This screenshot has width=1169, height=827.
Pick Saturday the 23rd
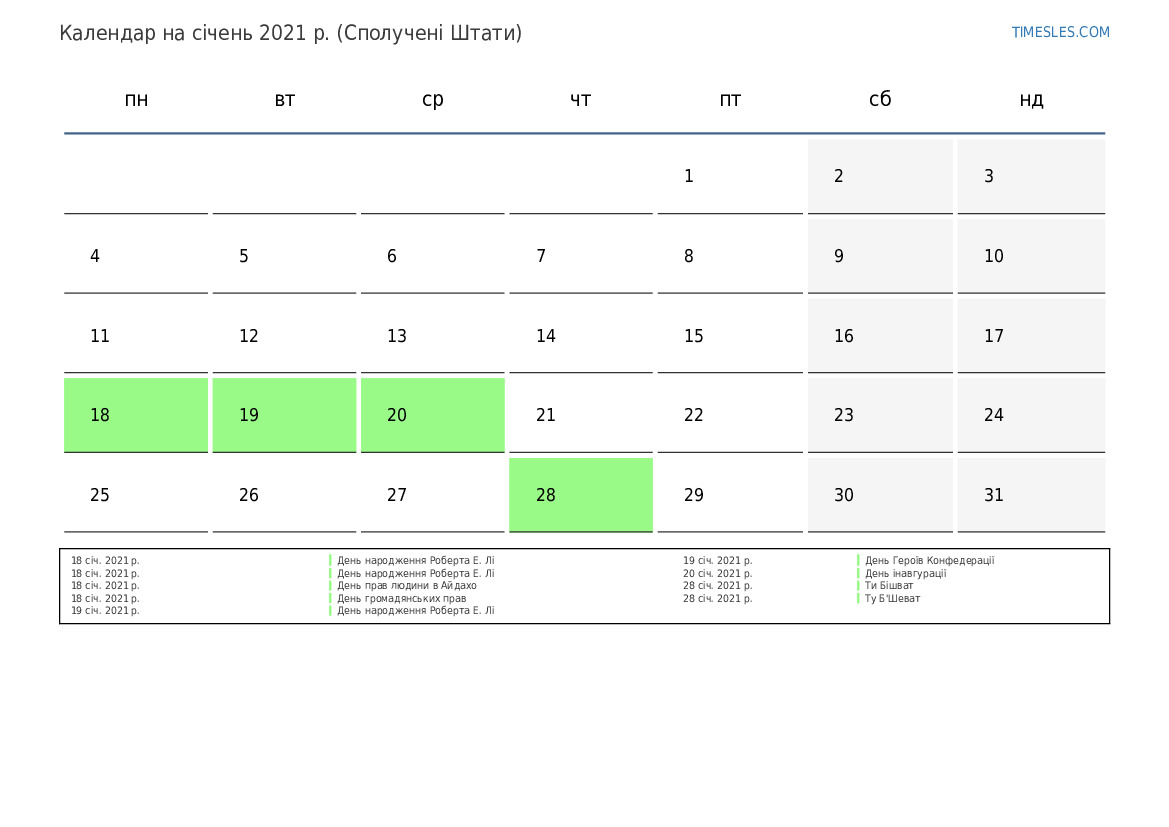[x=879, y=415]
